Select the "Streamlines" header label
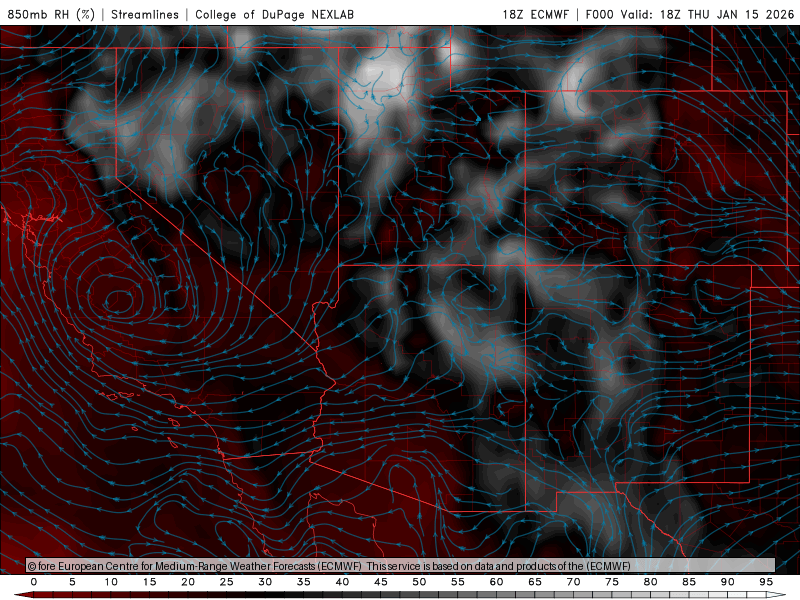The width and height of the screenshot is (800, 600). tap(145, 14)
